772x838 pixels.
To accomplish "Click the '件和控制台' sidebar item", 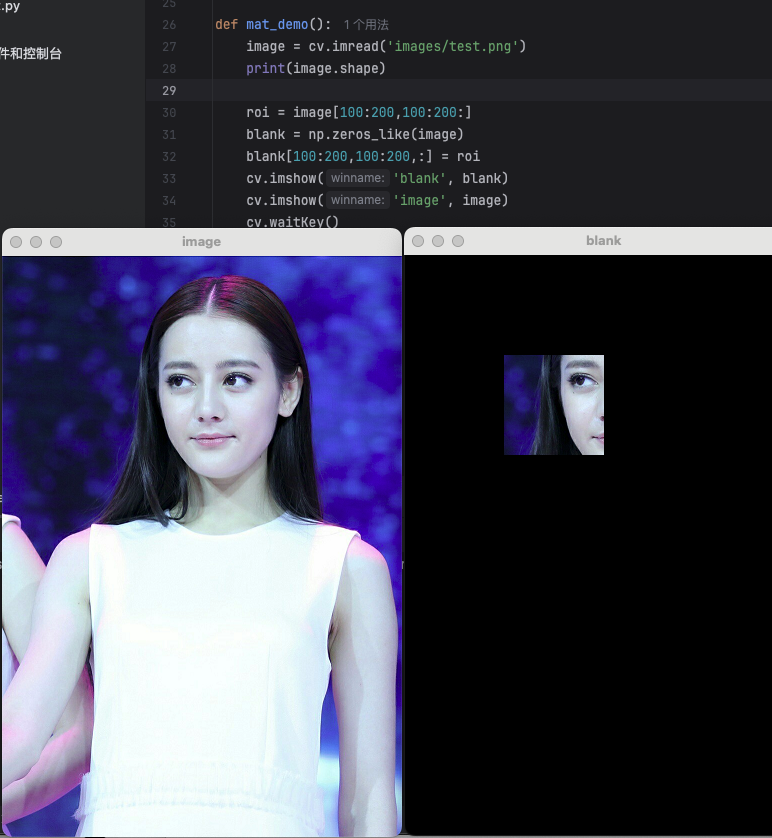I will (30, 53).
